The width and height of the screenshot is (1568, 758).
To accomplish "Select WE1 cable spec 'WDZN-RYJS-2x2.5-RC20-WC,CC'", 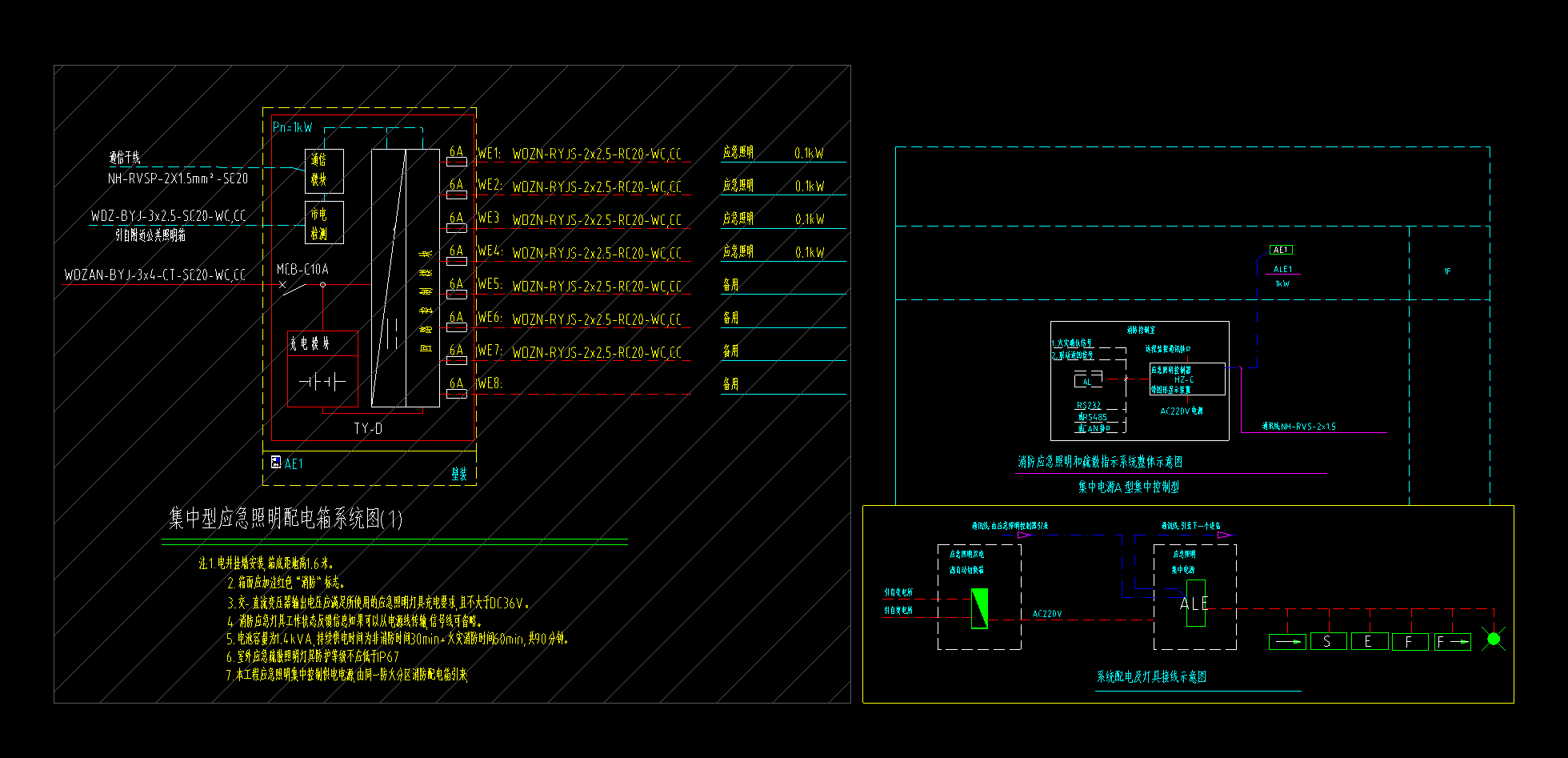I will point(597,154).
